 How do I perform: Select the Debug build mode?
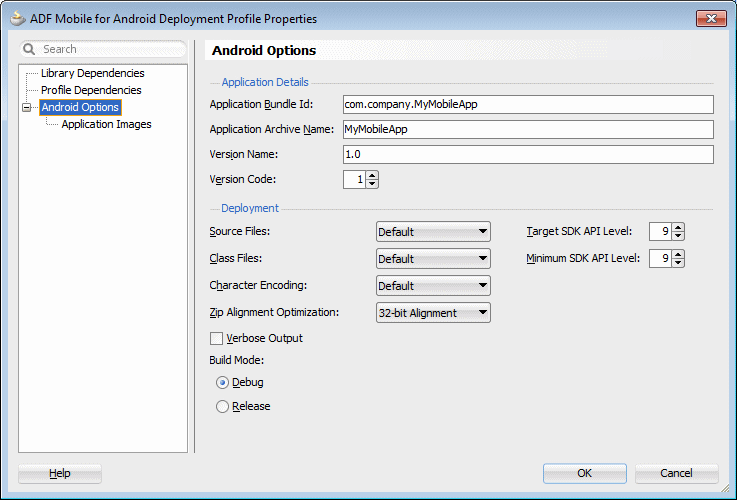point(222,383)
